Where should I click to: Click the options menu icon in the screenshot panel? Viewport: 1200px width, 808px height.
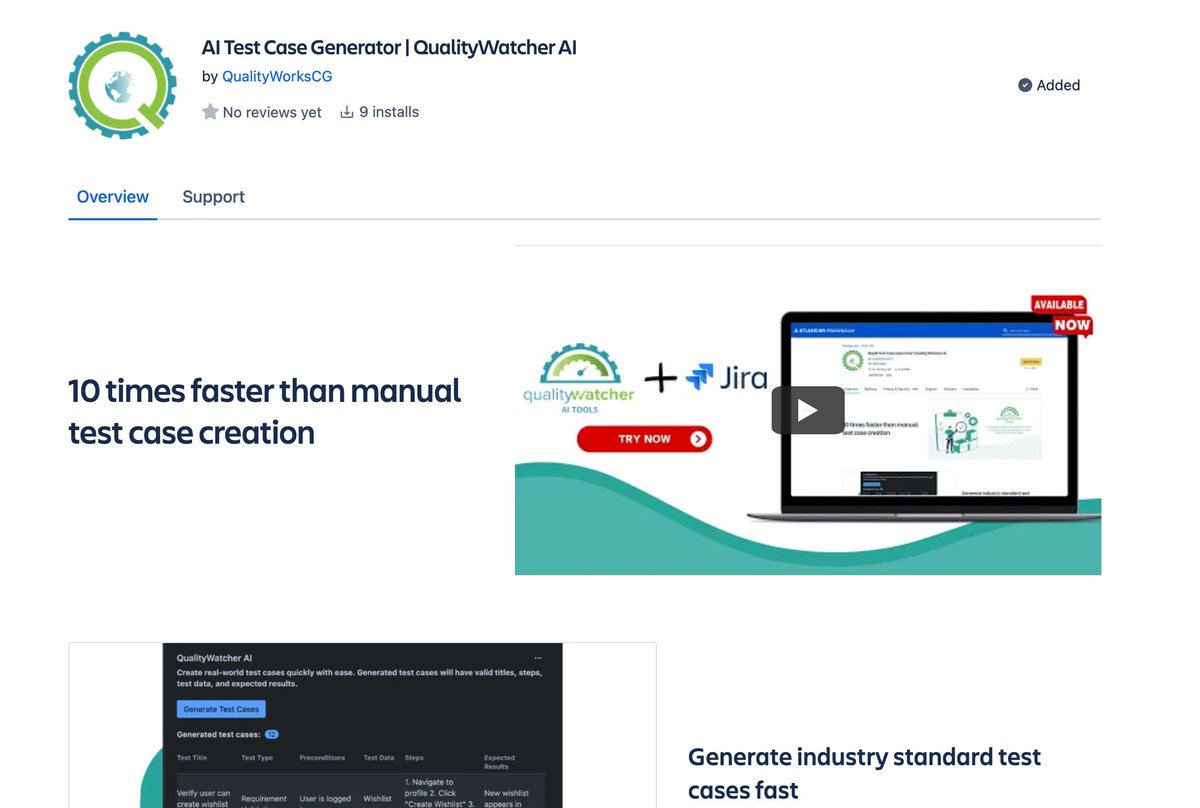(x=538, y=656)
